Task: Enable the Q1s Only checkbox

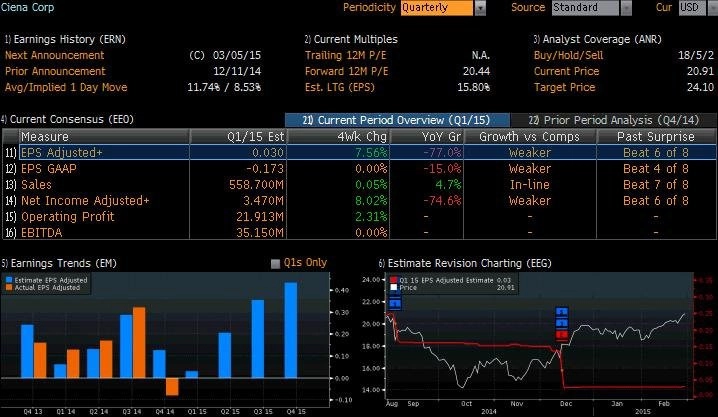Action: coord(275,264)
